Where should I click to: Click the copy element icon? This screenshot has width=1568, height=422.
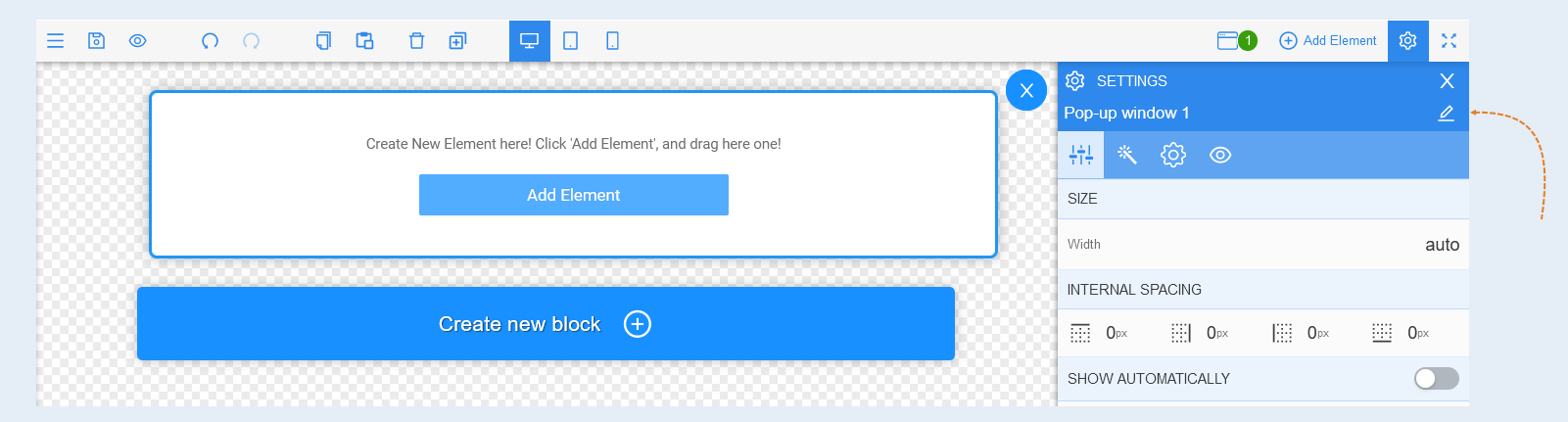point(323,41)
